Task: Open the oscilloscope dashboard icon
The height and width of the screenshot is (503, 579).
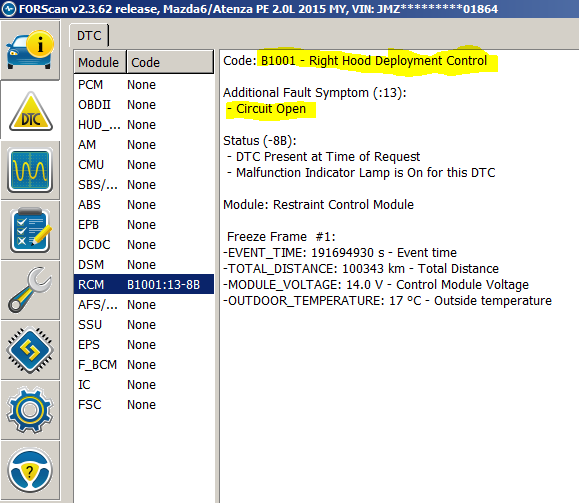Action: point(30,171)
